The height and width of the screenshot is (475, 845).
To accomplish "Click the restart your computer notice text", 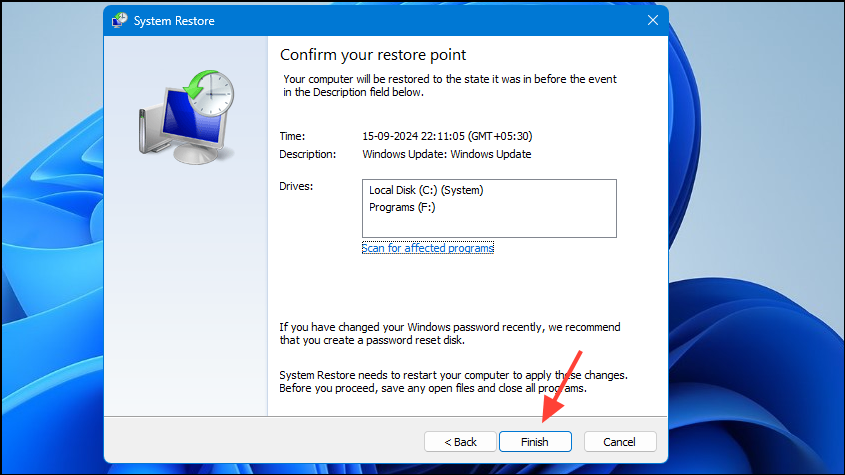I will 453,382.
